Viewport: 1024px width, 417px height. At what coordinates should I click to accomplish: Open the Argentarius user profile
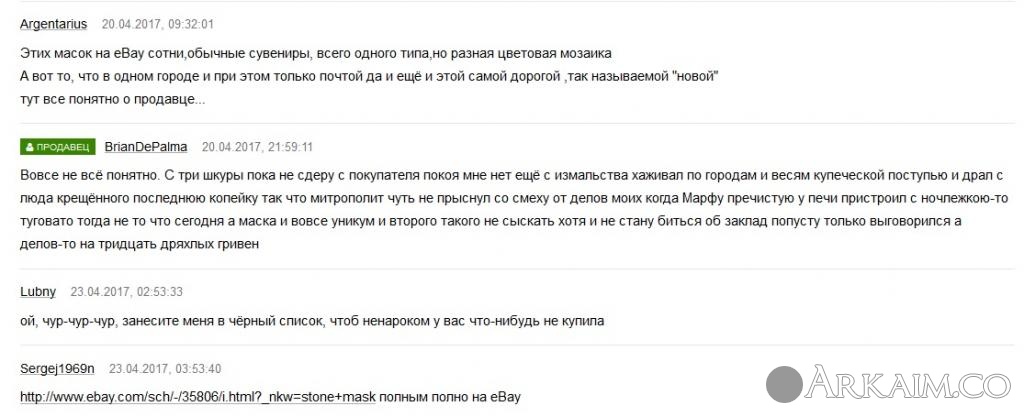pos(53,24)
